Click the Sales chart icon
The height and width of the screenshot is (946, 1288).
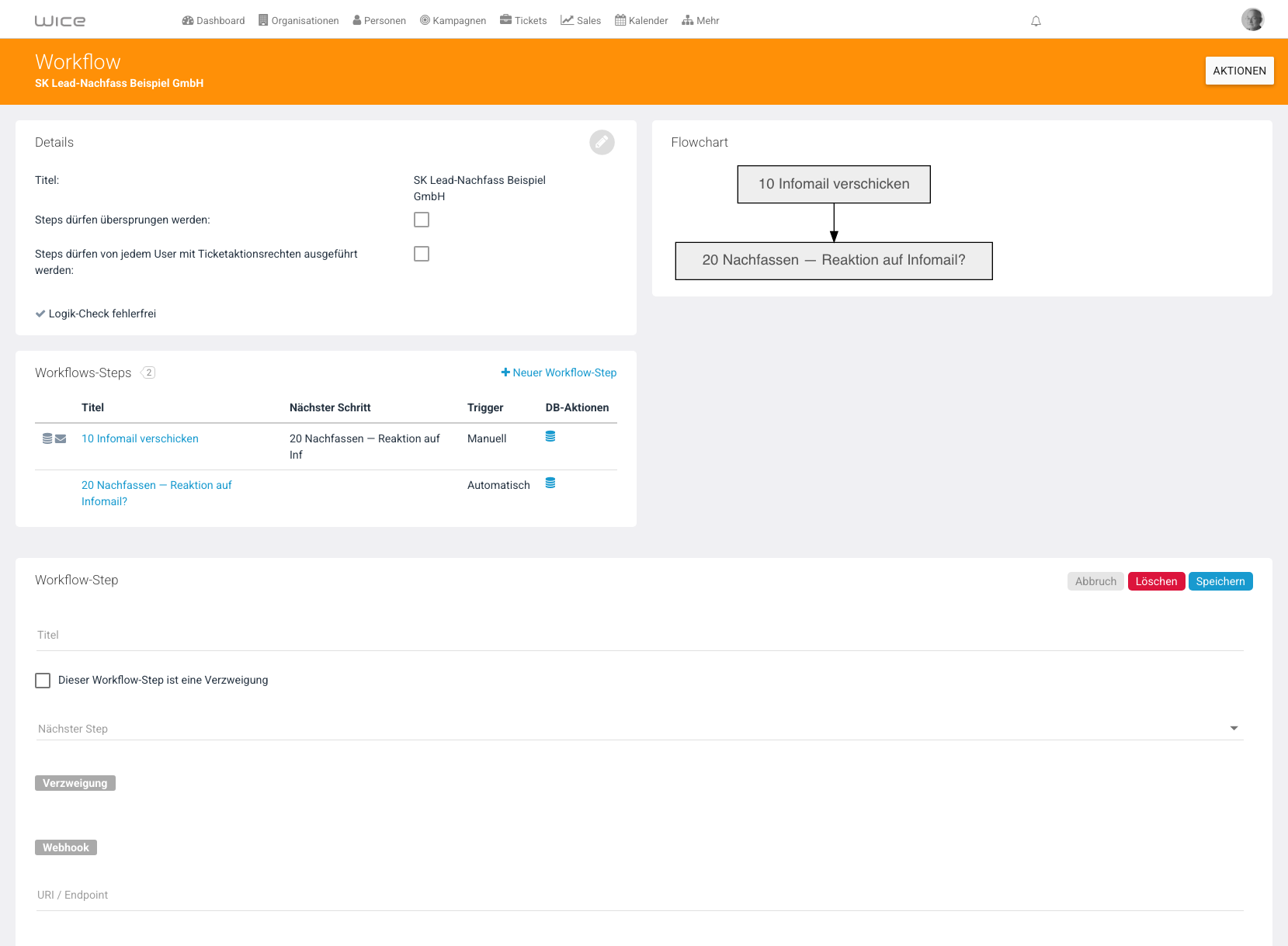point(567,20)
